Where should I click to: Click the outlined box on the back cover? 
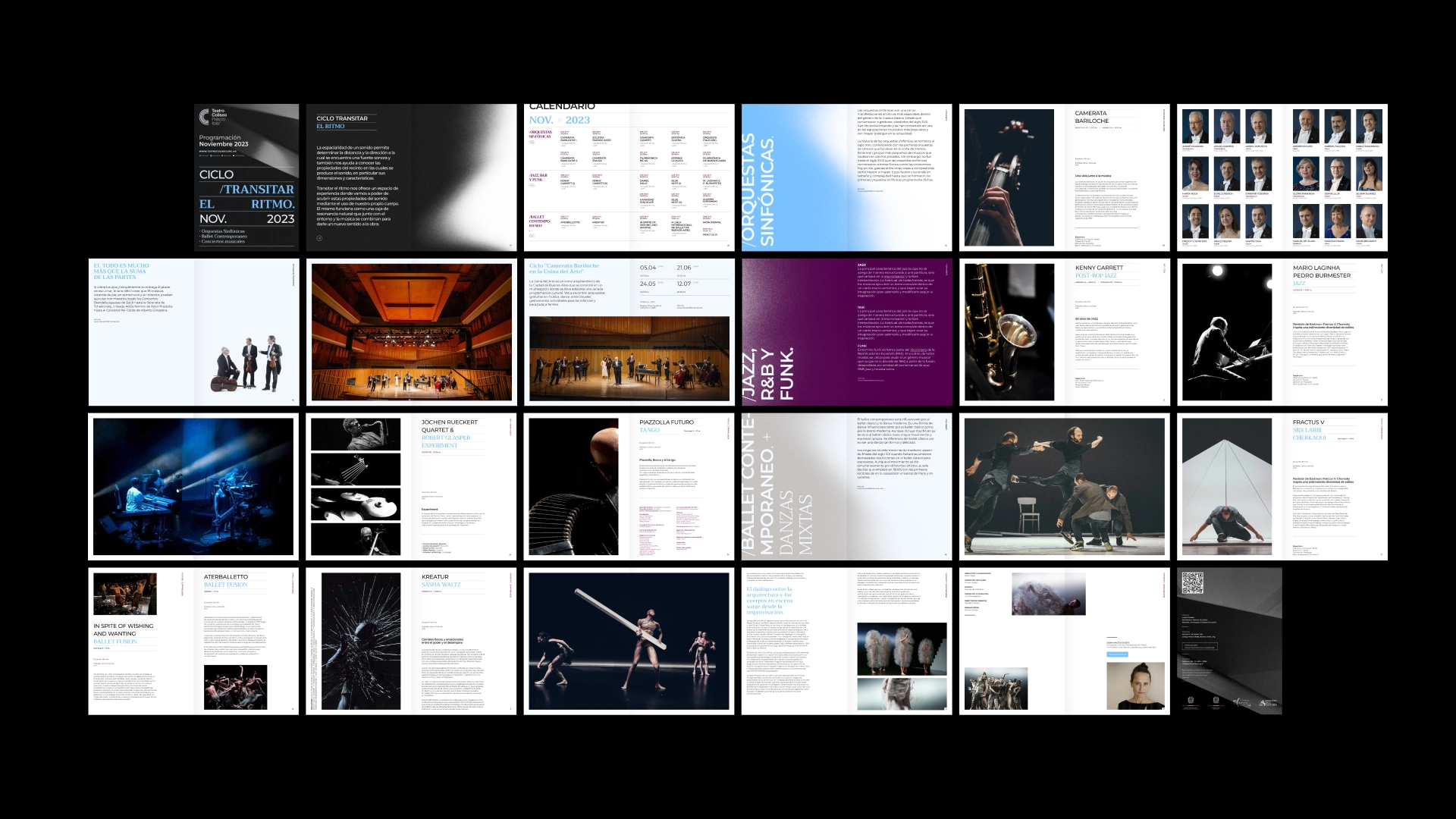(x=1200, y=646)
